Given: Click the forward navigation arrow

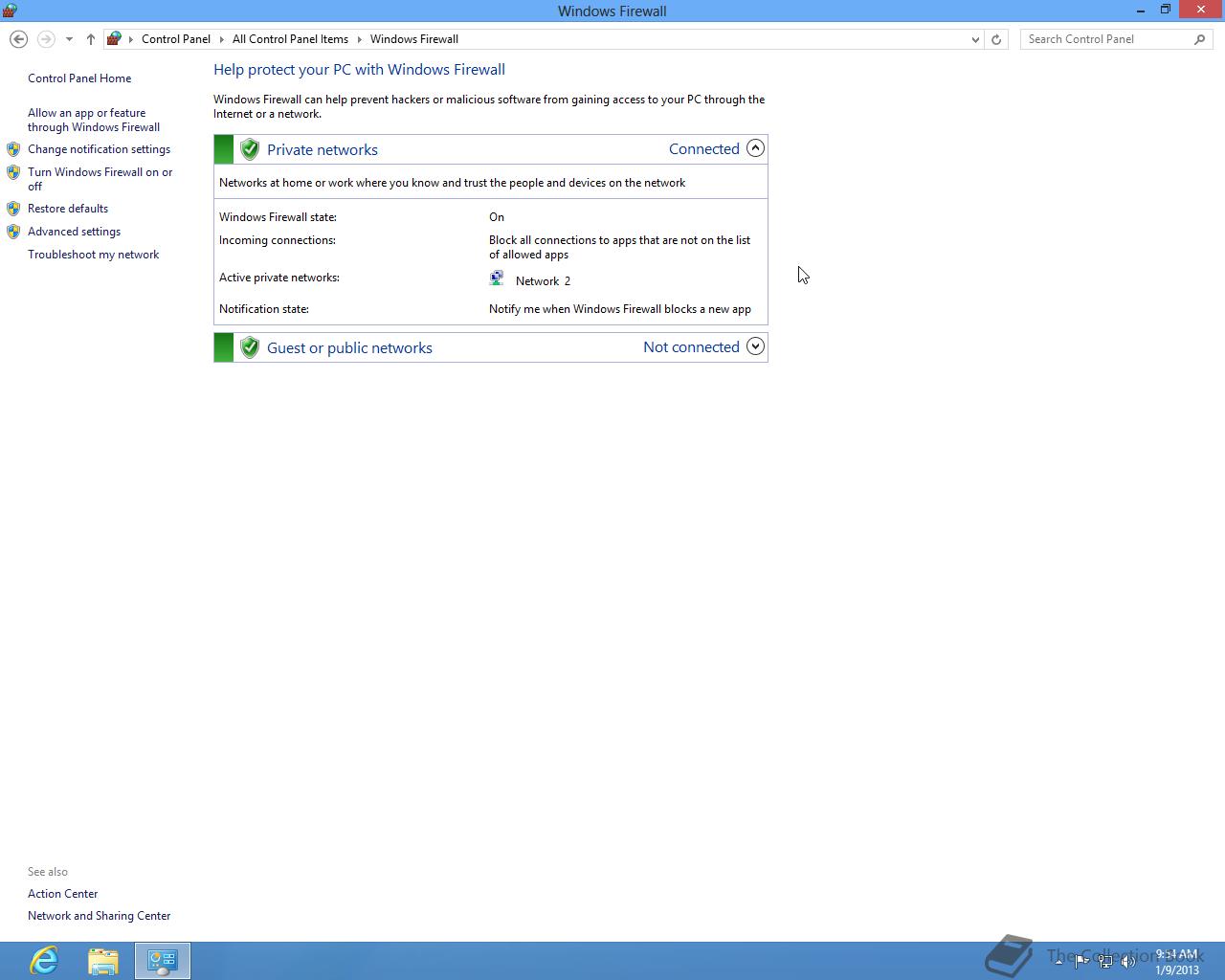Looking at the screenshot, I should point(46,39).
